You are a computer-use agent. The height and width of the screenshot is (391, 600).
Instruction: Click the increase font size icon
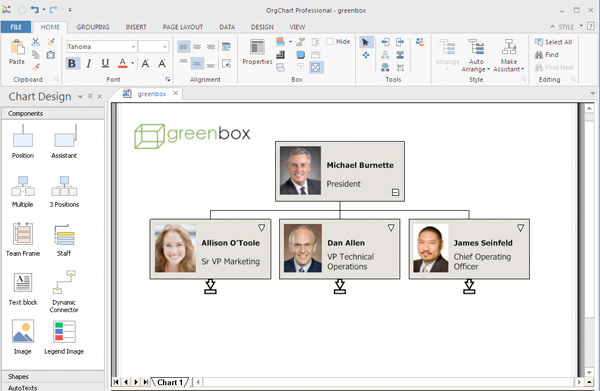[145, 64]
